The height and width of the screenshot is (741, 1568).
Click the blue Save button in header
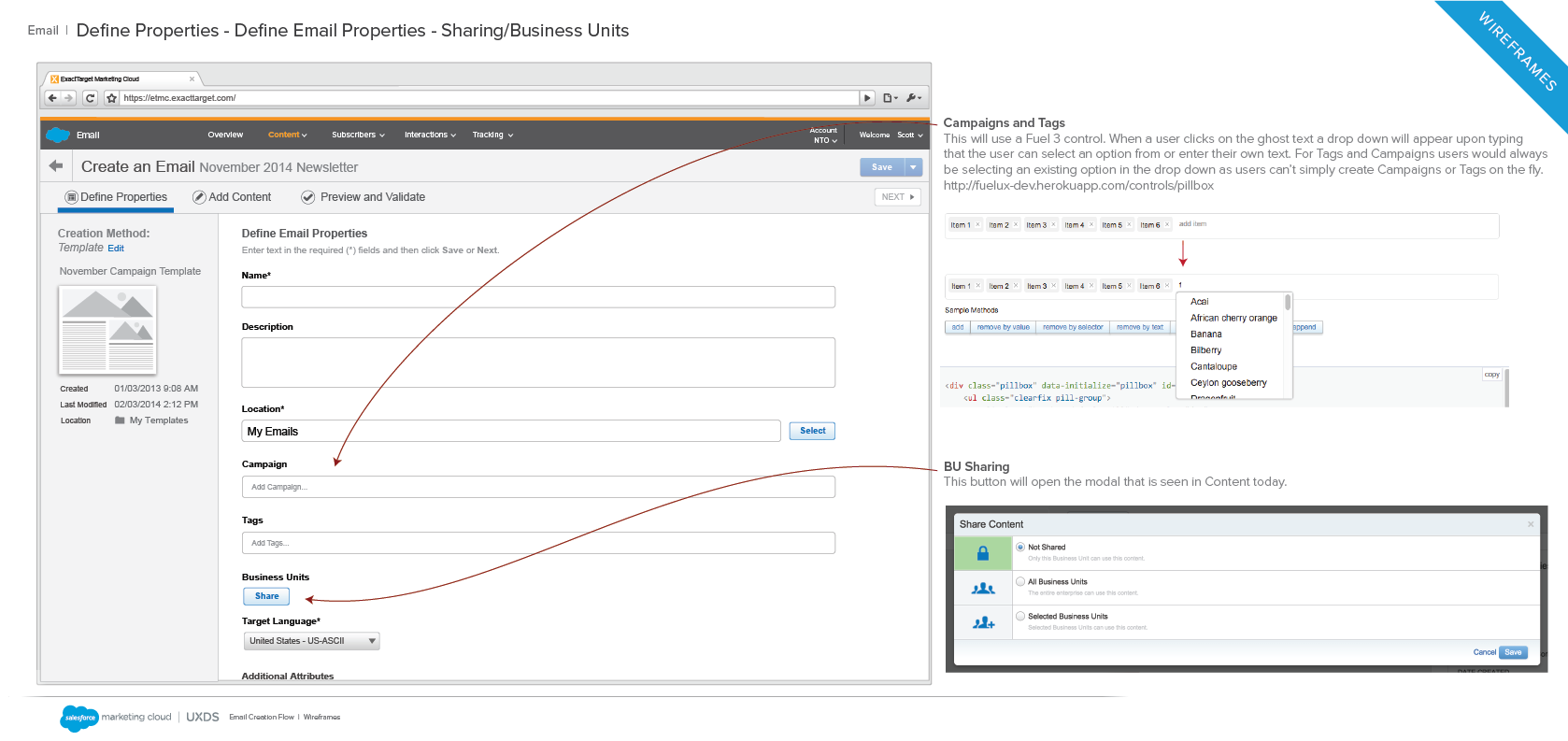tap(882, 167)
